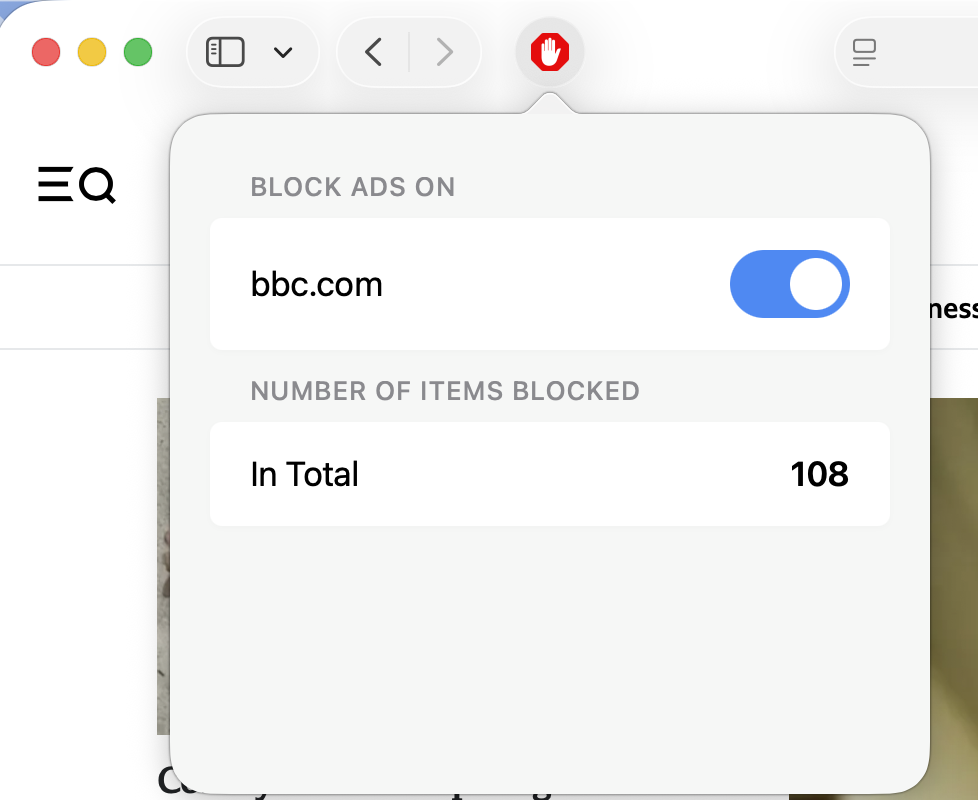Click the 108 blocked items counter
The width and height of the screenshot is (978, 800).
819,474
